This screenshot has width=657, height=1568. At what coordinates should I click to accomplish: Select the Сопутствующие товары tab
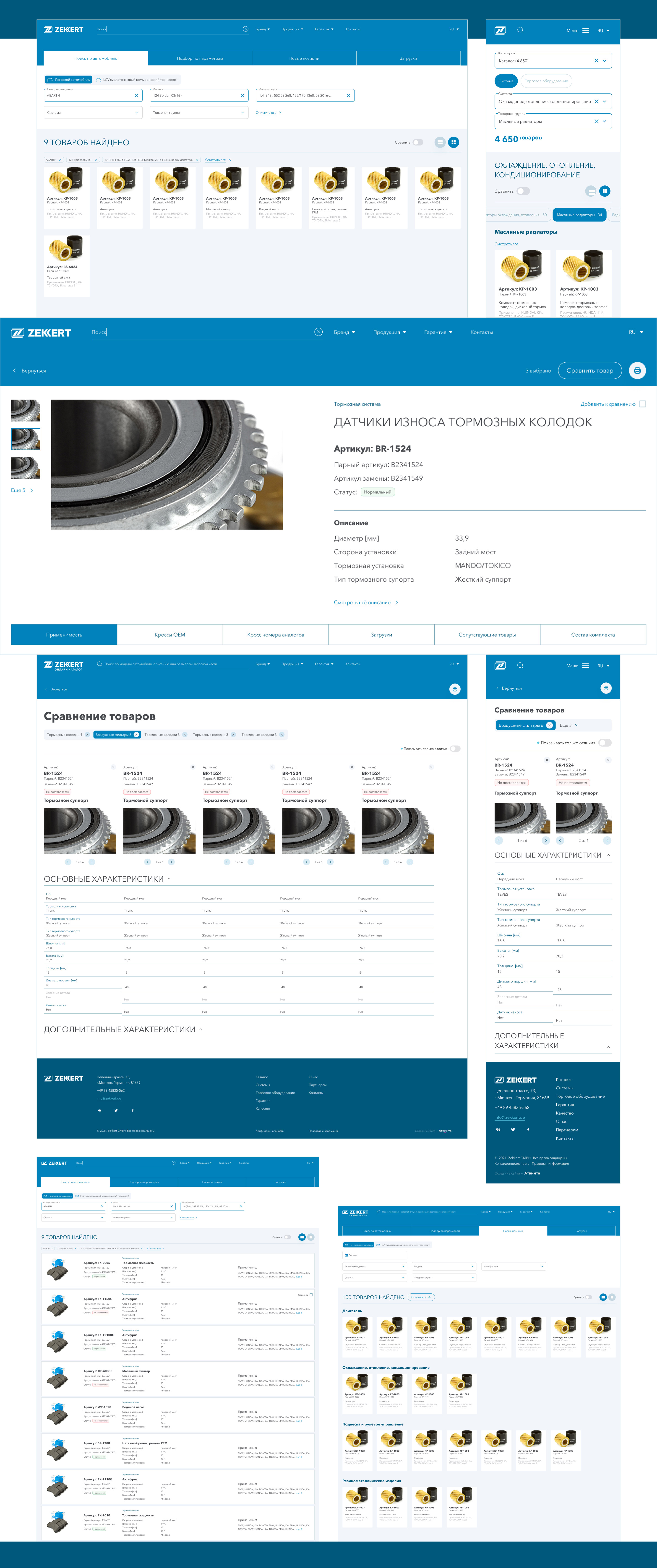(x=487, y=635)
